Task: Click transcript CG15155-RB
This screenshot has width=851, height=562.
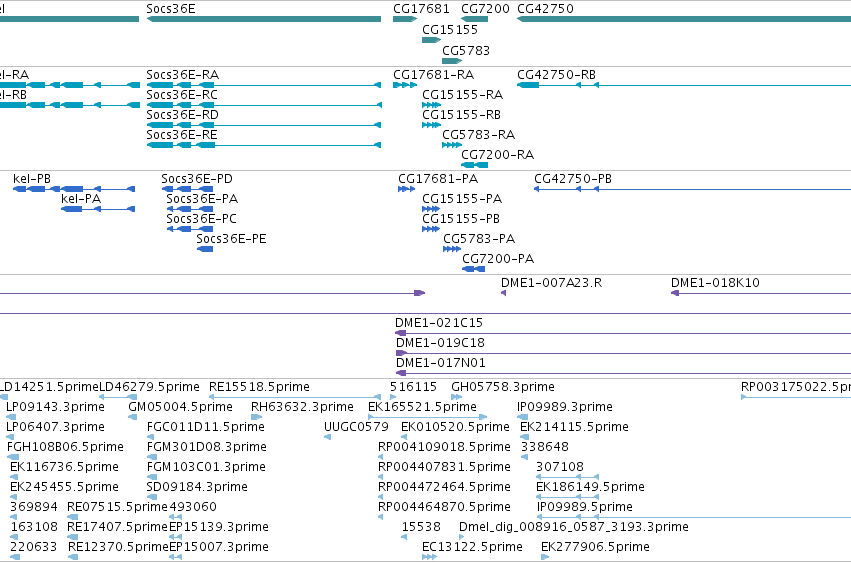Action: point(461,115)
